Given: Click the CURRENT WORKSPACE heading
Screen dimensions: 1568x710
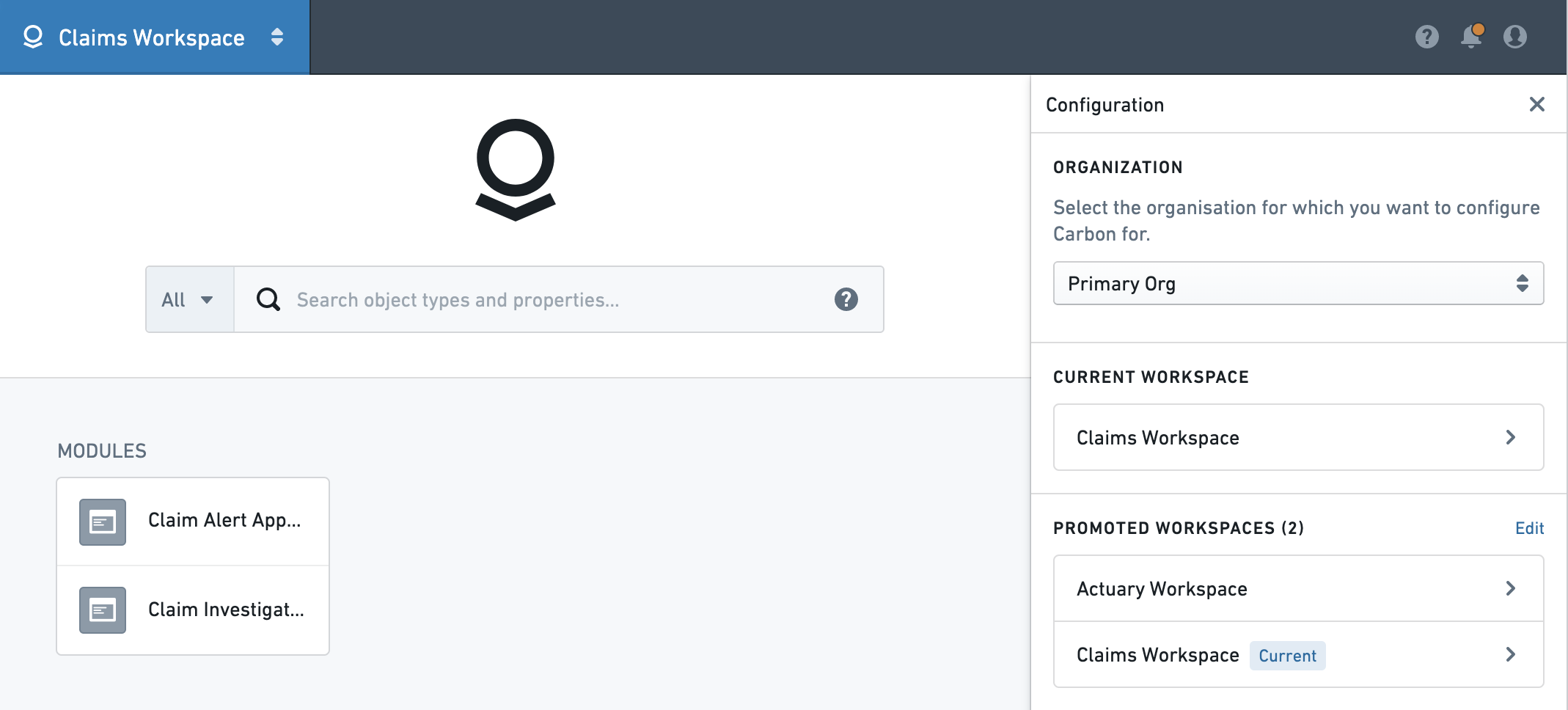Looking at the screenshot, I should pyautogui.click(x=1151, y=377).
